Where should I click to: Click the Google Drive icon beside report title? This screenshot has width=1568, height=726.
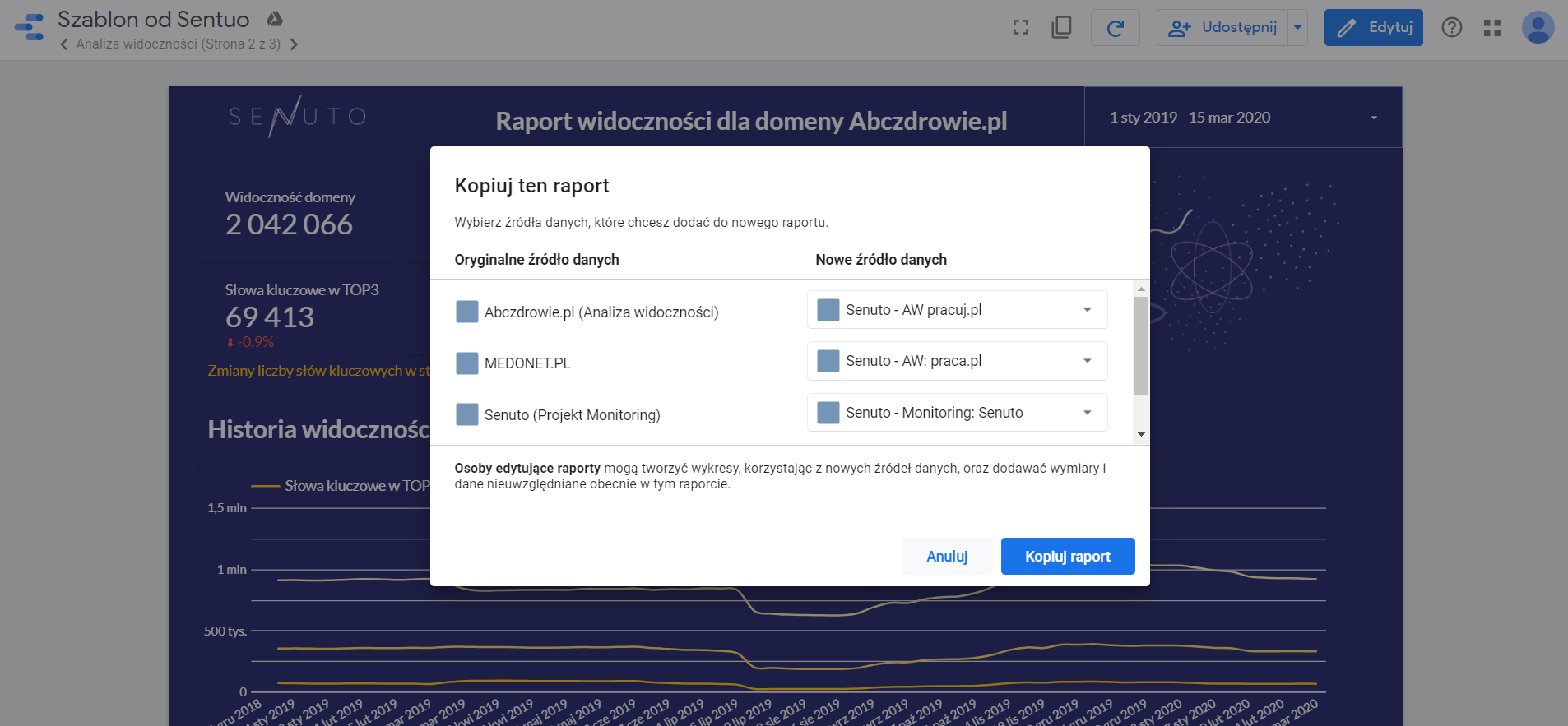click(275, 19)
